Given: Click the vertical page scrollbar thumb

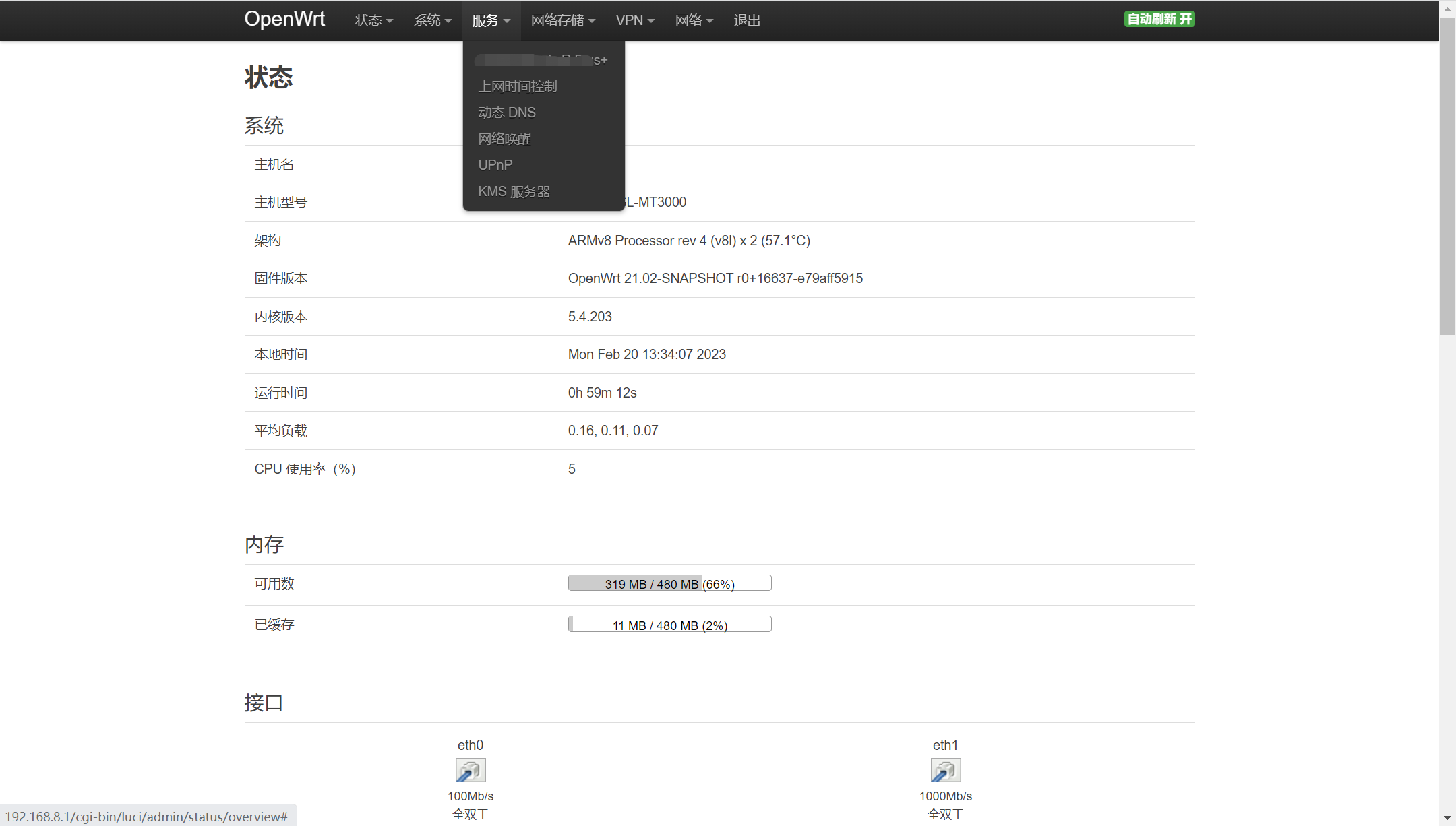Looking at the screenshot, I should point(1447,175).
